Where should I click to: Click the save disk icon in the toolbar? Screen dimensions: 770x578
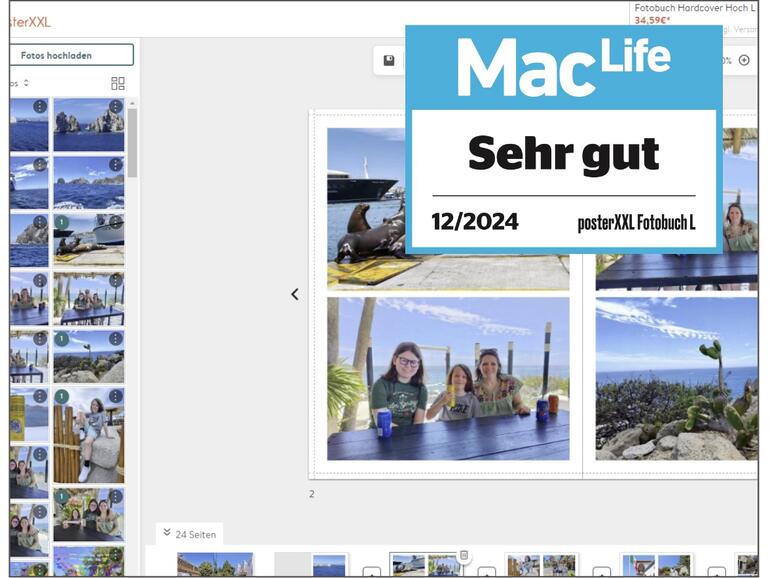coord(389,60)
